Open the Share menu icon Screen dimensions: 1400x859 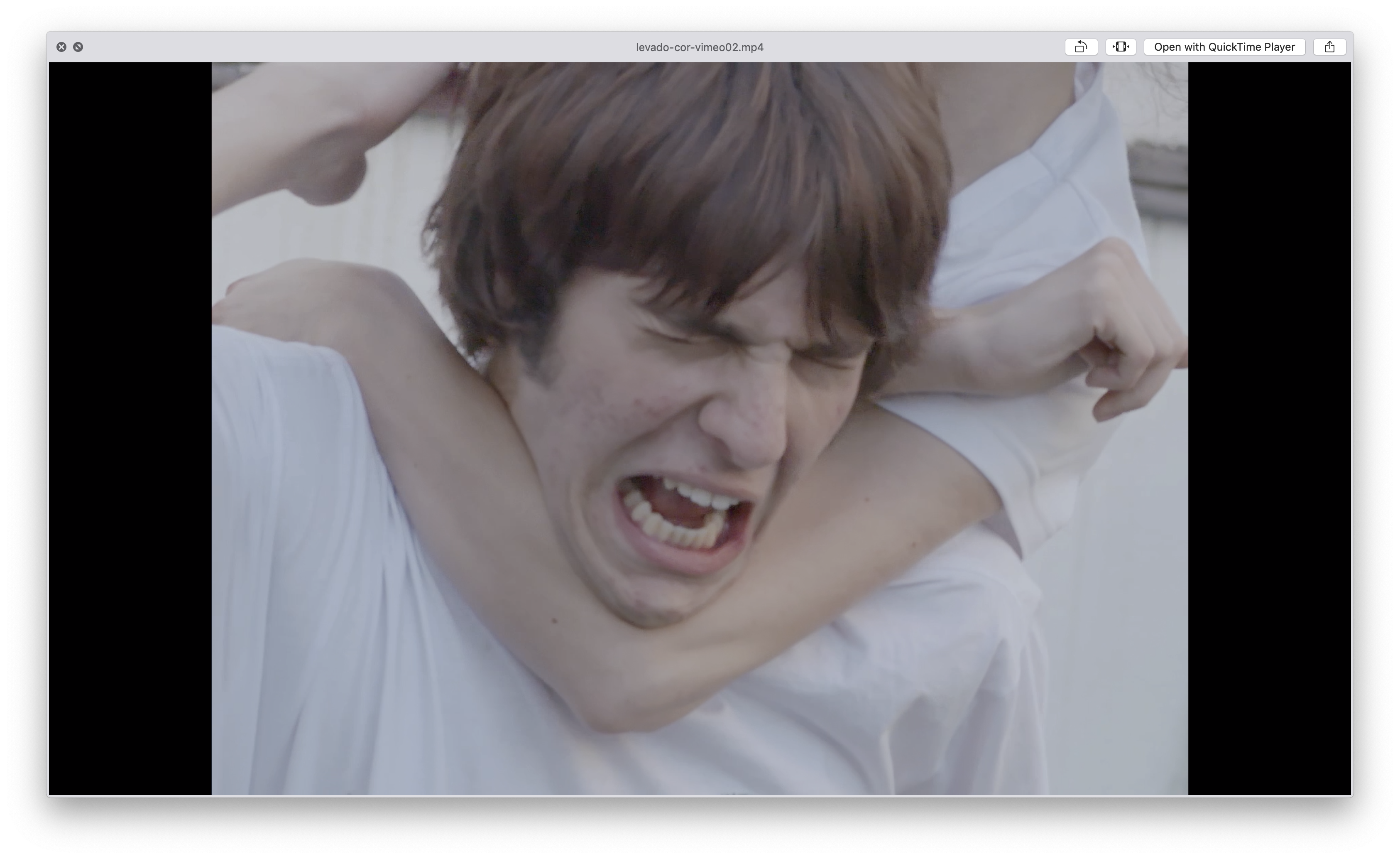point(1329,47)
